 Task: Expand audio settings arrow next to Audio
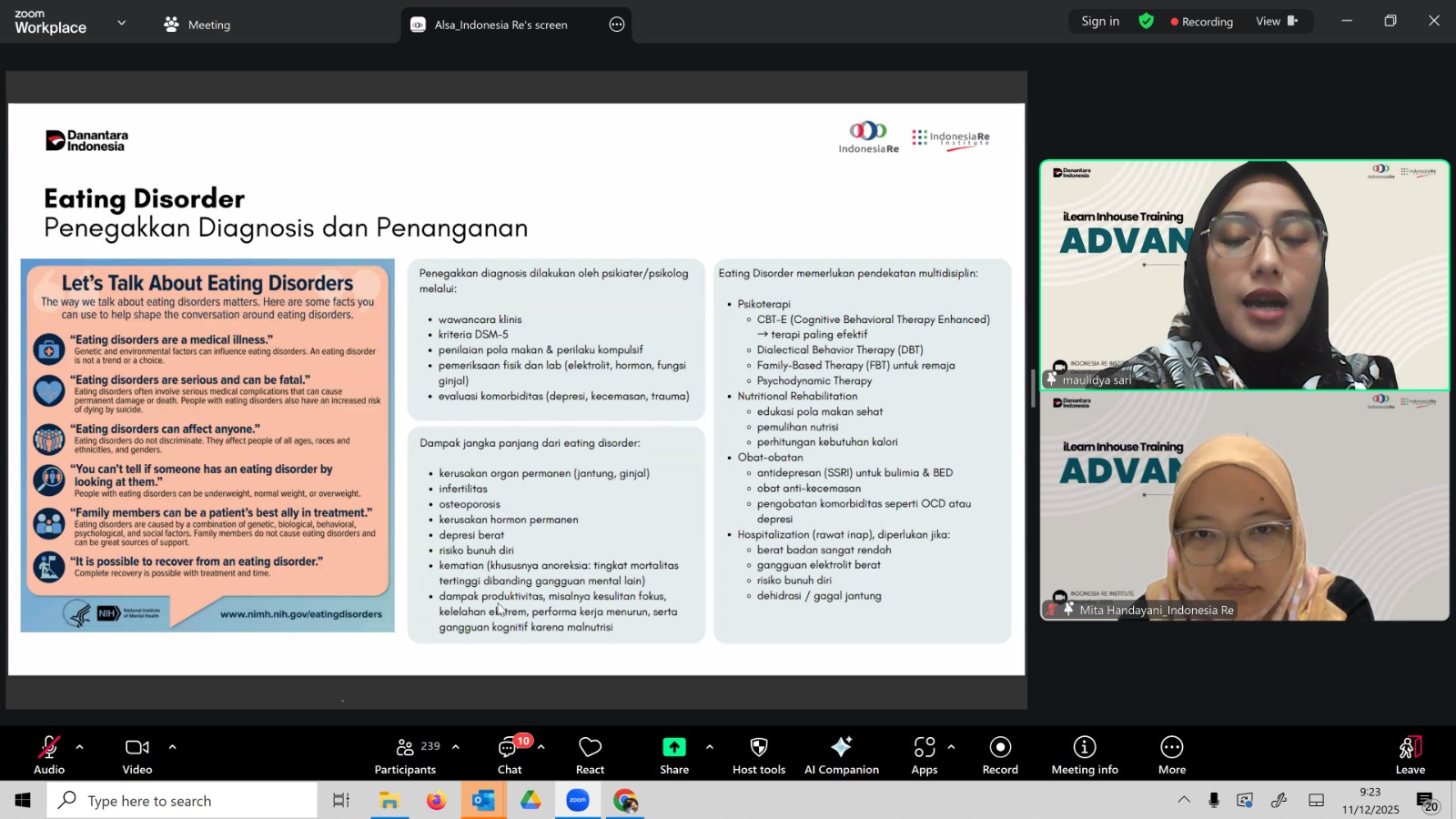(x=80, y=747)
